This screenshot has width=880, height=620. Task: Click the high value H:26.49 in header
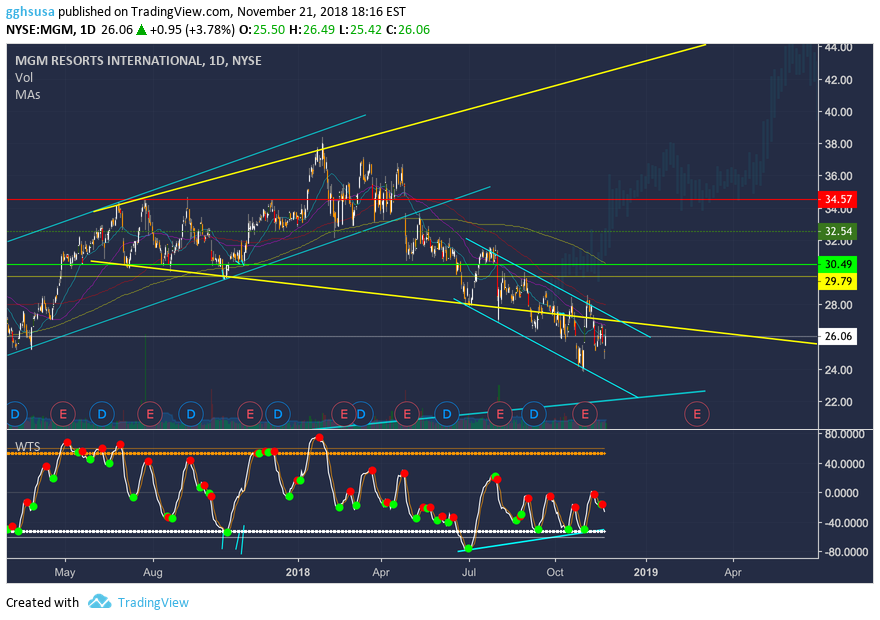click(x=312, y=30)
